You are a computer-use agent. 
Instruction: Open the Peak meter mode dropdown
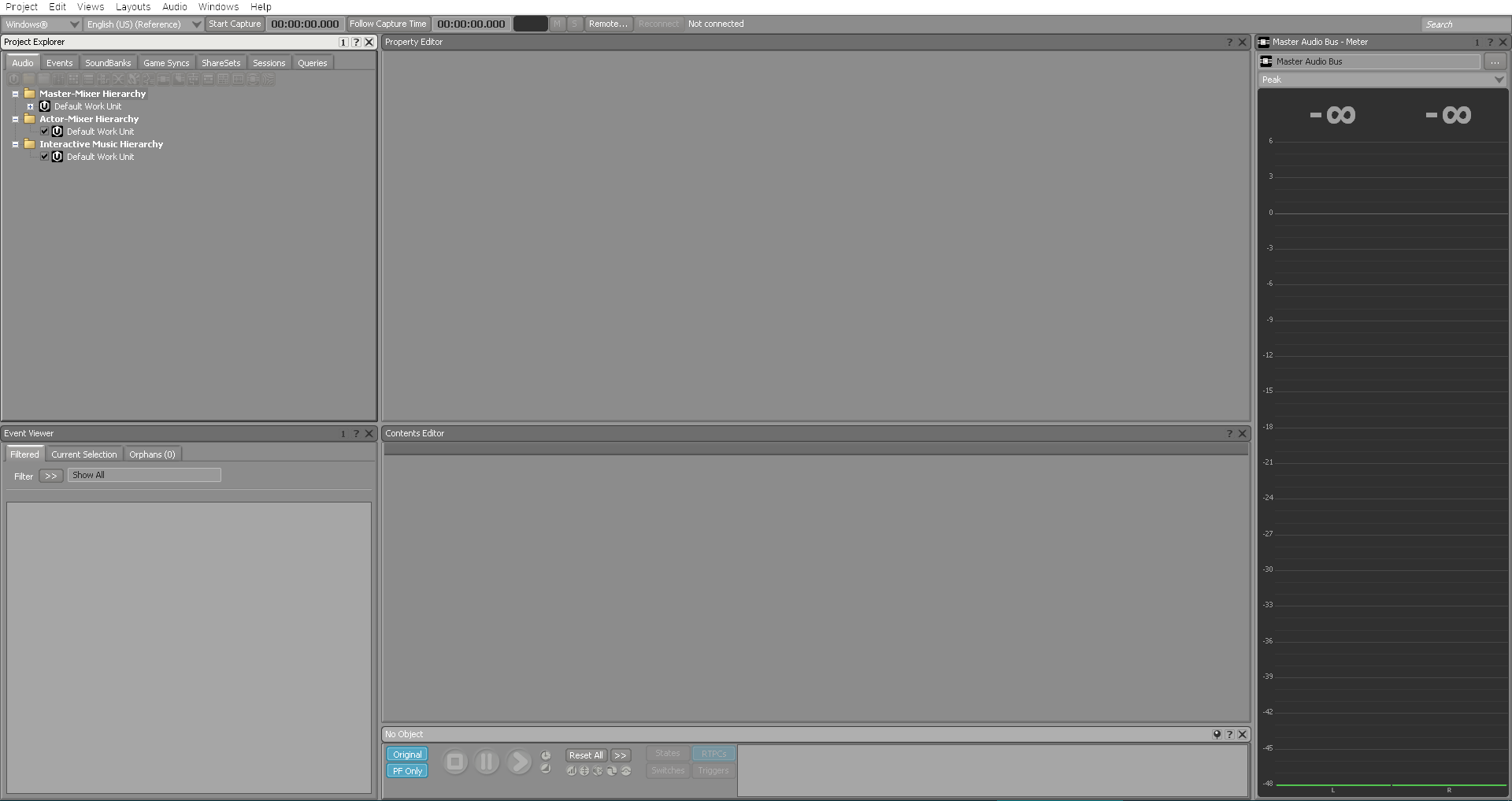[x=1499, y=80]
